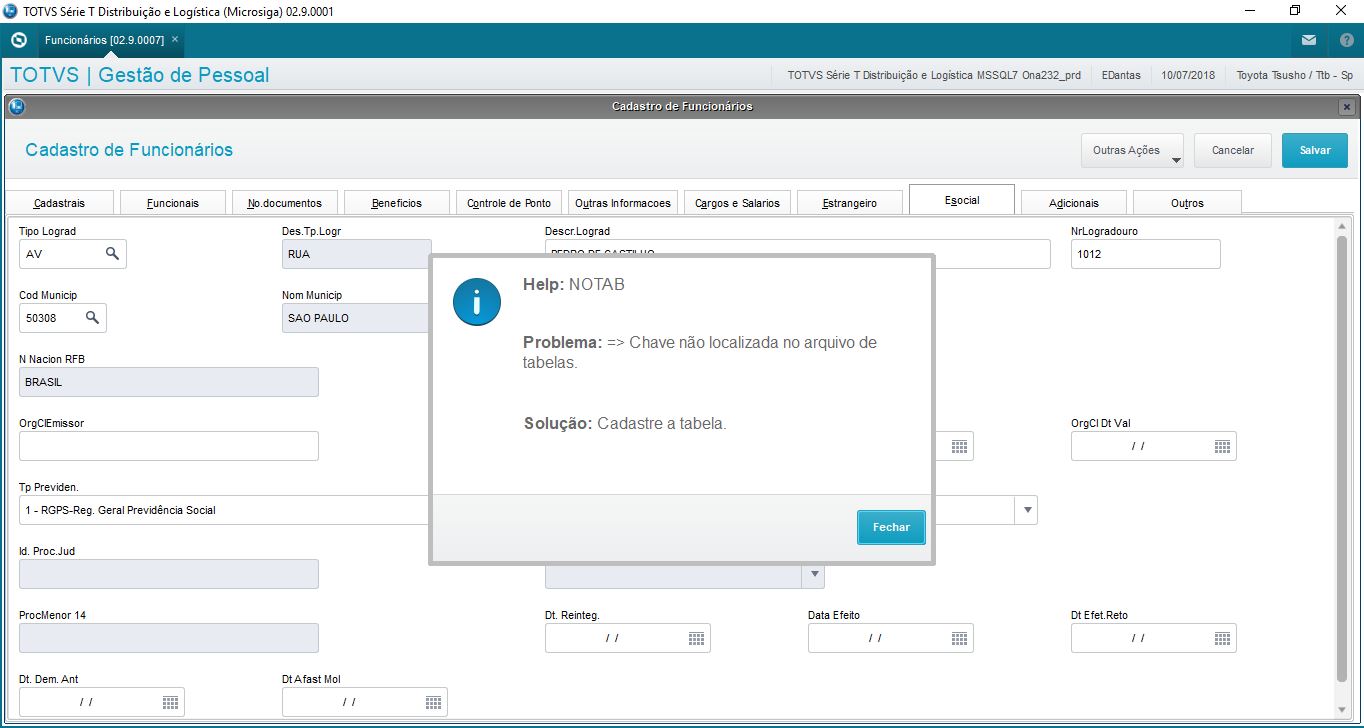Viewport: 1364px width, 728px height.
Task: Open search lookup for Cod Municip field
Action: click(92, 318)
